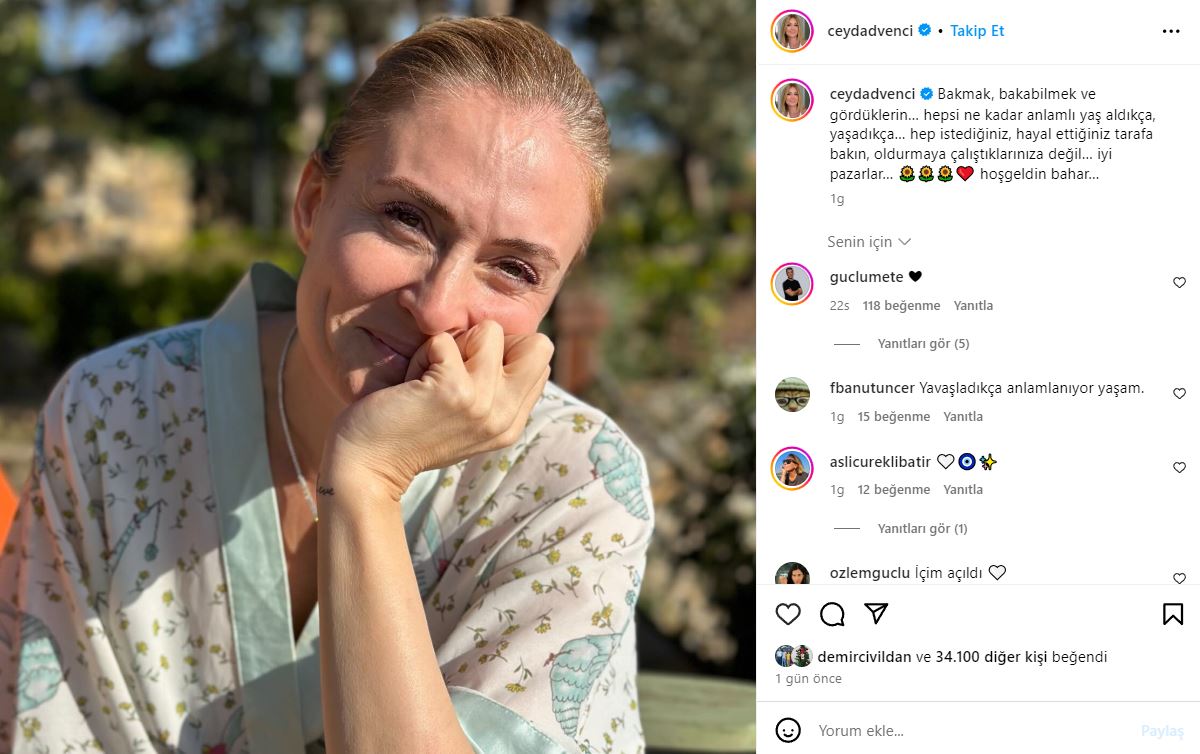Viewport: 1200px width, 754px height.
Task: Expand 'Yanıtları gör (5)' replies
Action: point(923,344)
